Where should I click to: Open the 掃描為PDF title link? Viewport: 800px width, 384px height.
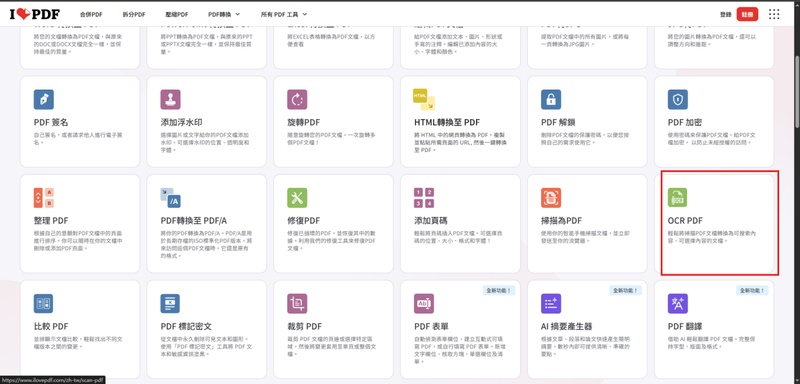[561, 221]
